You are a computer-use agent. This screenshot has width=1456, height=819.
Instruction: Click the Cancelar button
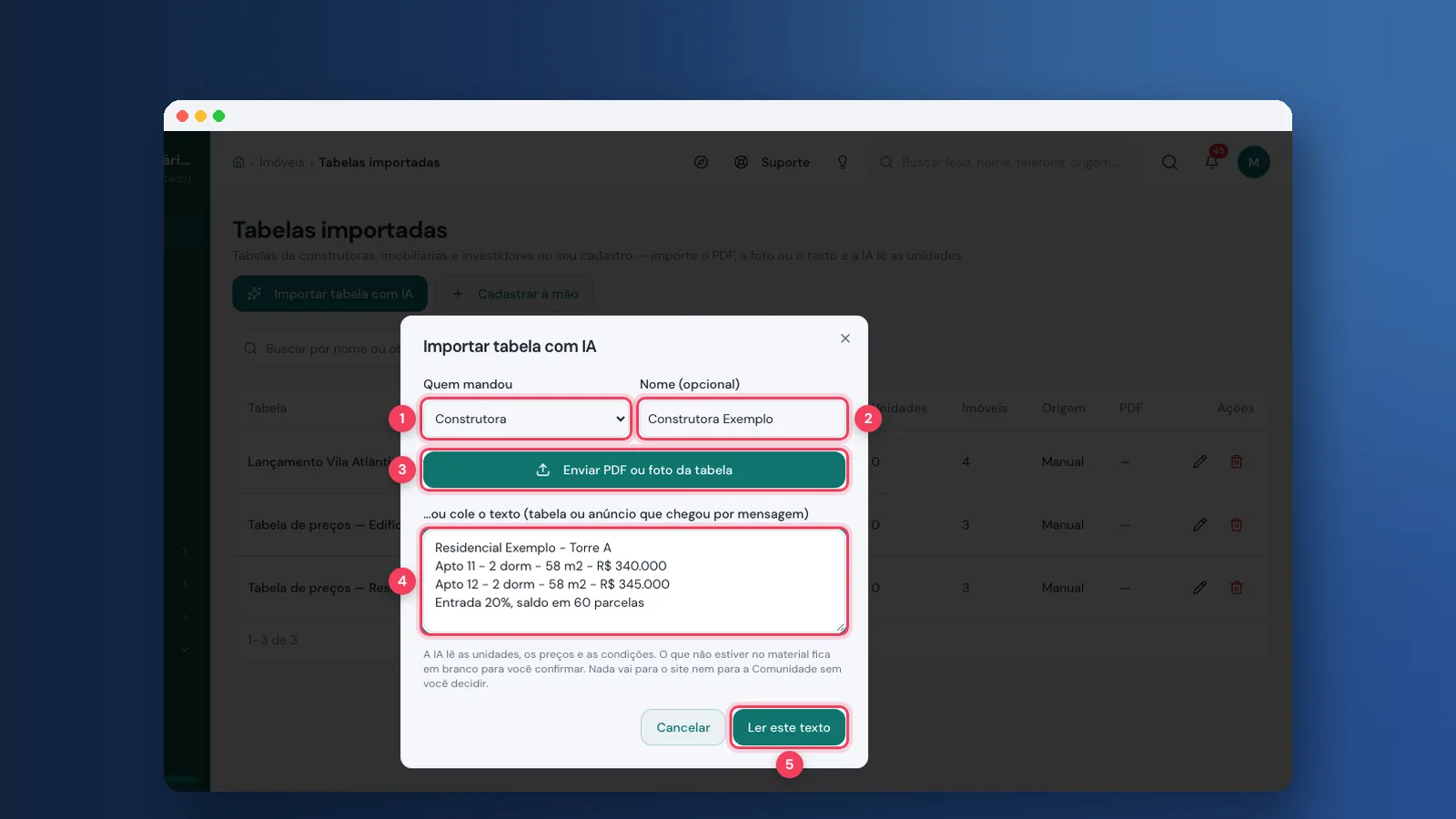point(683,727)
